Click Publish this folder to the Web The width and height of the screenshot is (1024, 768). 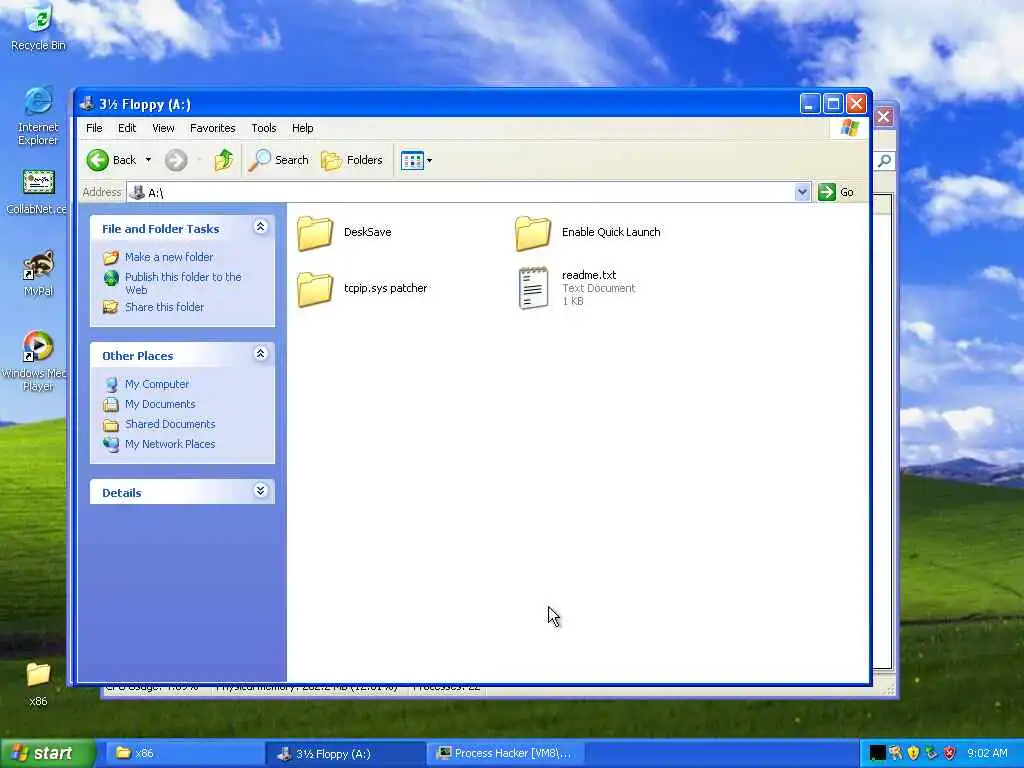[x=183, y=283]
